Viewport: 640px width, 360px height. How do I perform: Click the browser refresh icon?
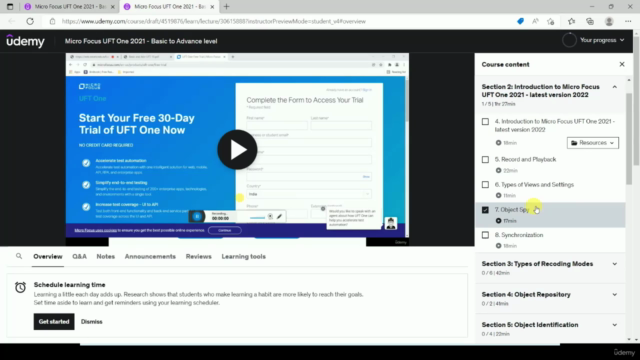click(30, 21)
